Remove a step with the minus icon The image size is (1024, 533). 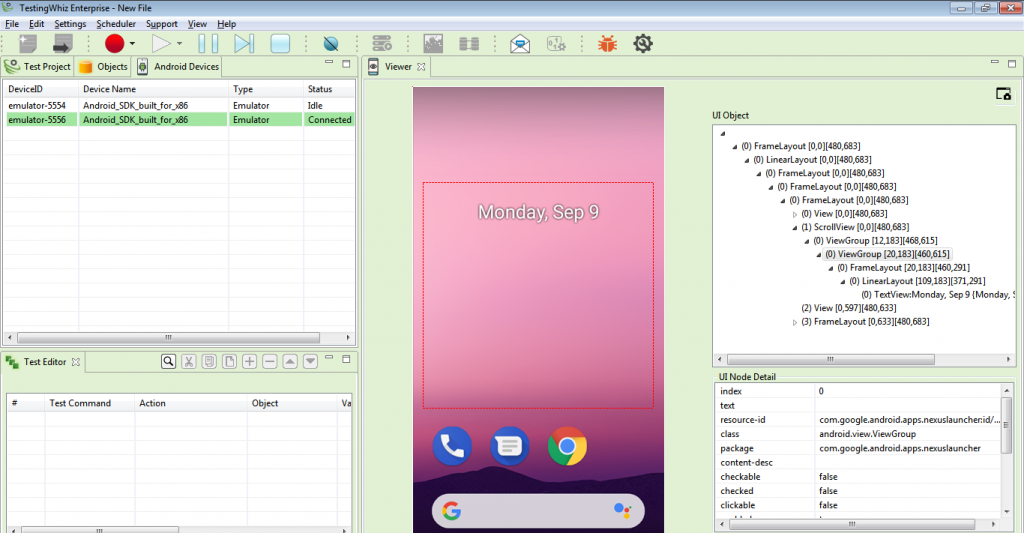[x=270, y=361]
